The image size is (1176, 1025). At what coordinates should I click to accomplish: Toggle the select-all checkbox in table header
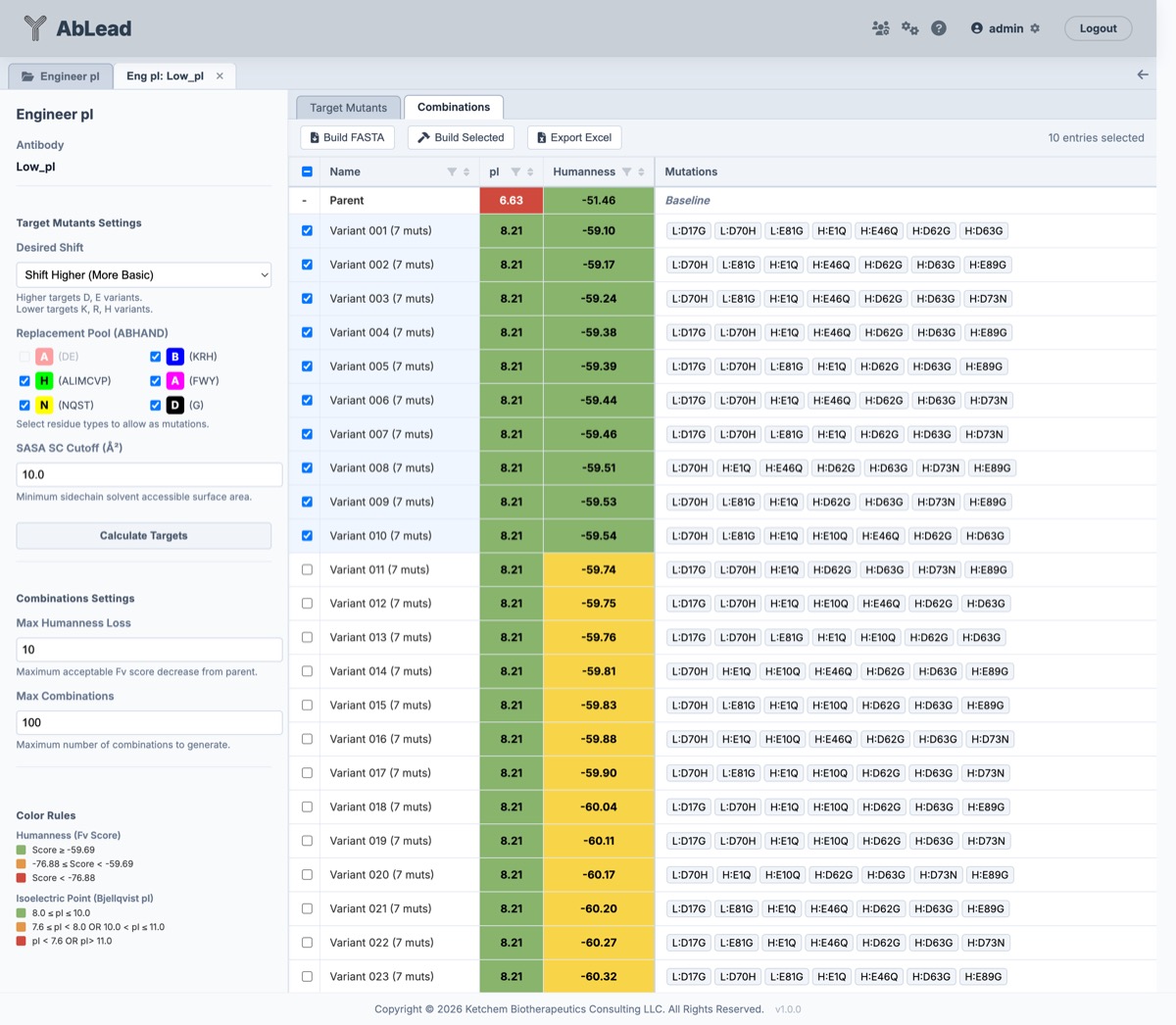tap(307, 171)
